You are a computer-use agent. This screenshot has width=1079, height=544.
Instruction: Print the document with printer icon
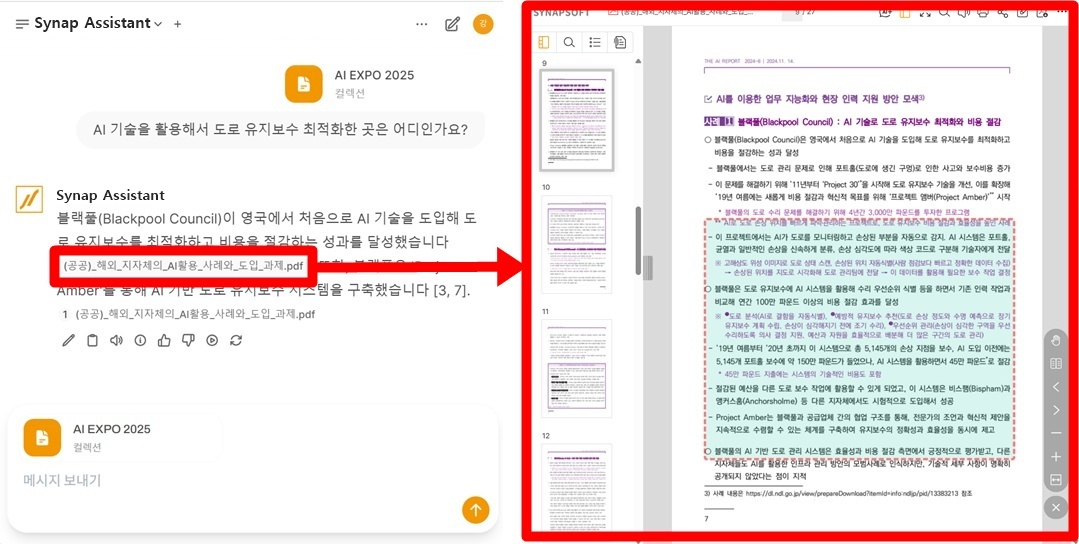pyautogui.click(x=983, y=12)
